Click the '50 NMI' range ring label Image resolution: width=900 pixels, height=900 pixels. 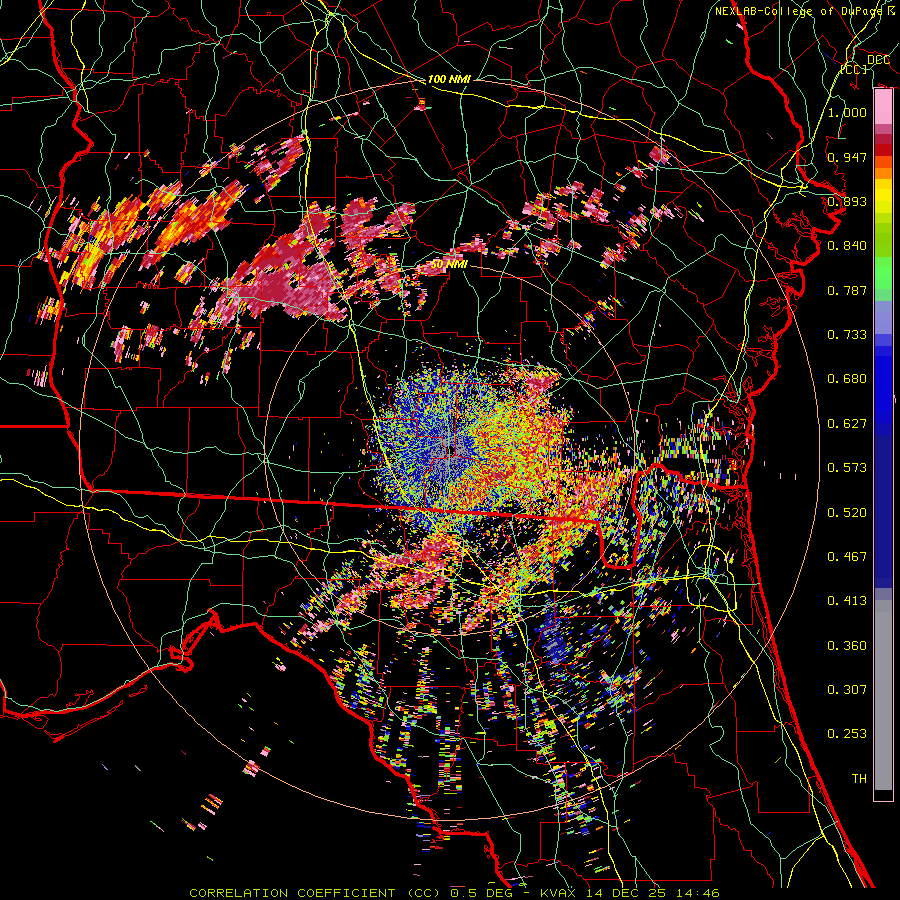449,265
